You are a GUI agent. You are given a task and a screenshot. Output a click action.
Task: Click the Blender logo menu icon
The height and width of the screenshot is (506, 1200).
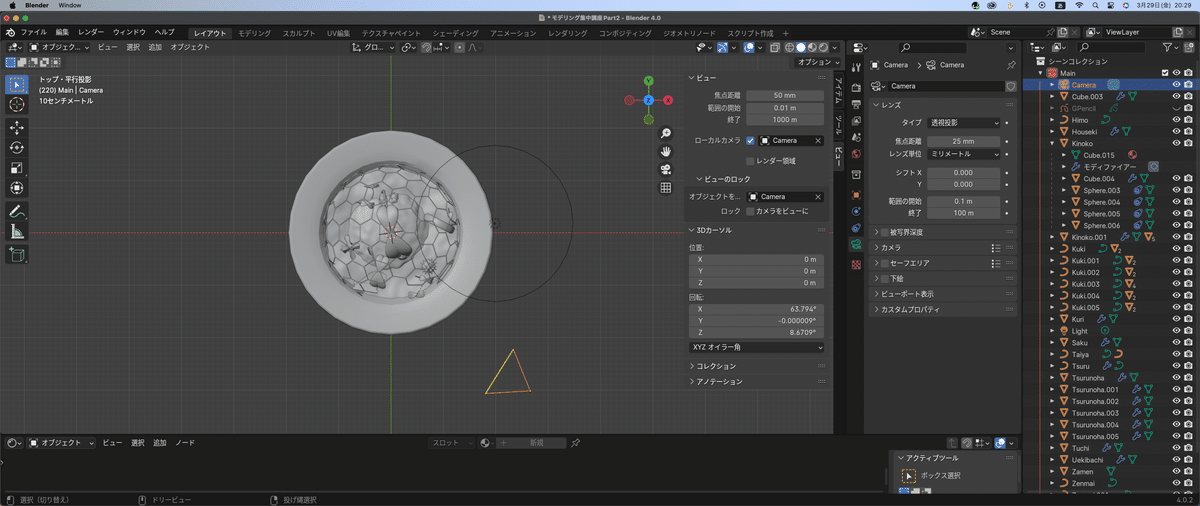tap(10, 33)
